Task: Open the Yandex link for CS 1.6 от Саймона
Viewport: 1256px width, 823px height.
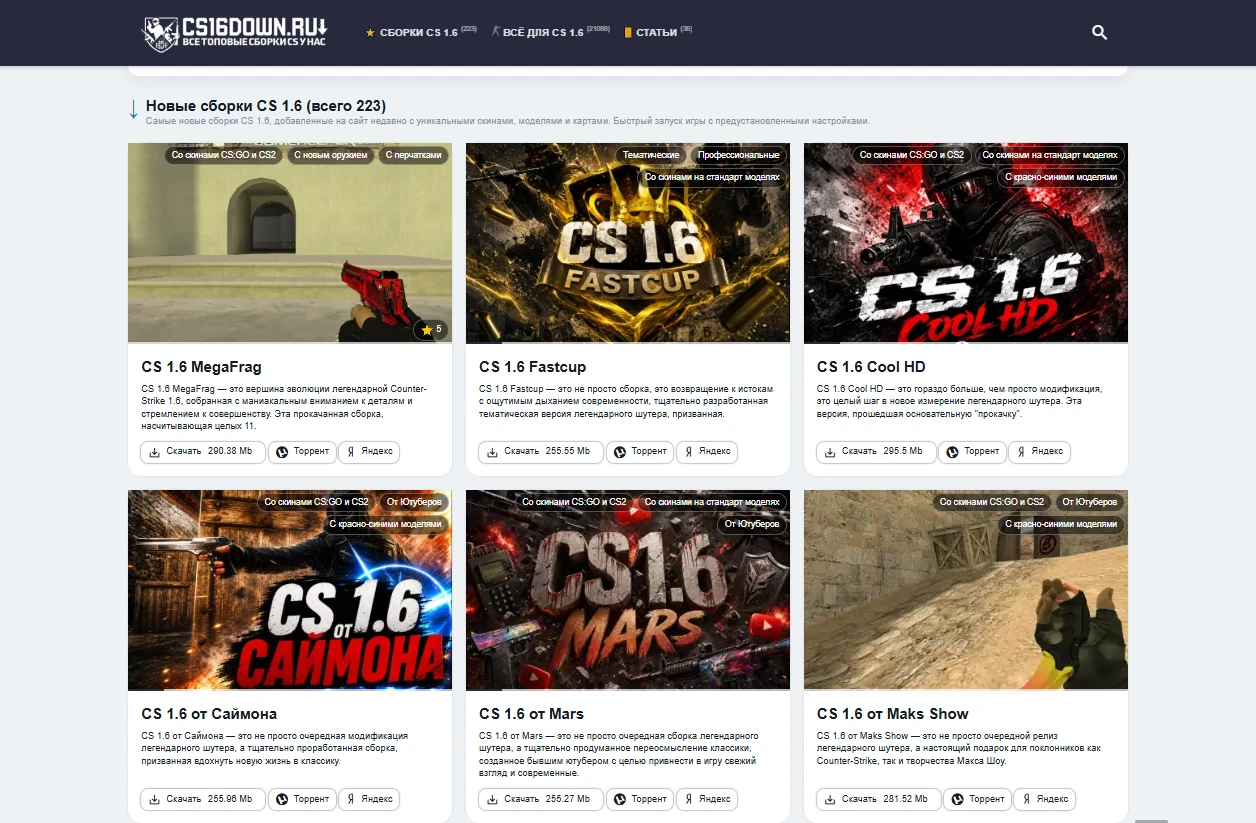Action: 369,800
